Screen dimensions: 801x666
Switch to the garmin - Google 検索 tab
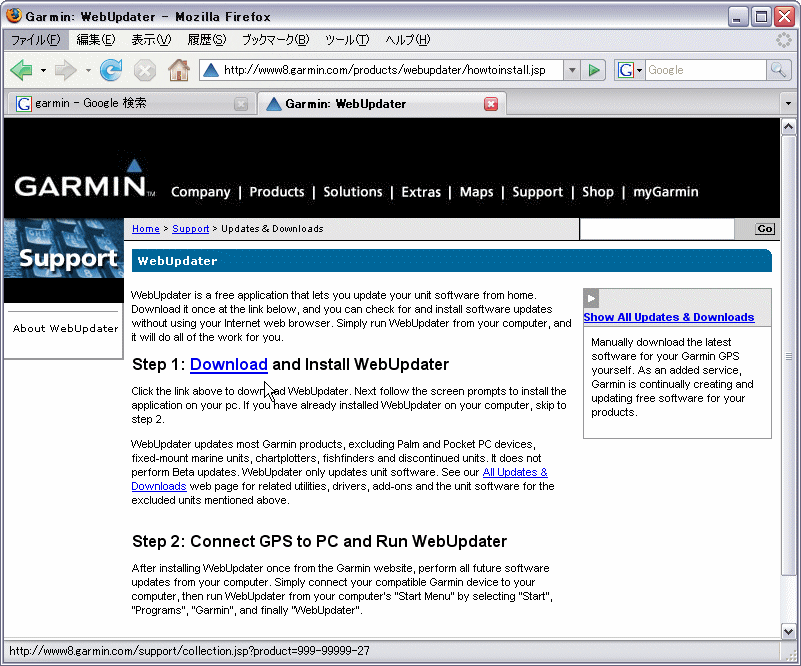[x=130, y=104]
